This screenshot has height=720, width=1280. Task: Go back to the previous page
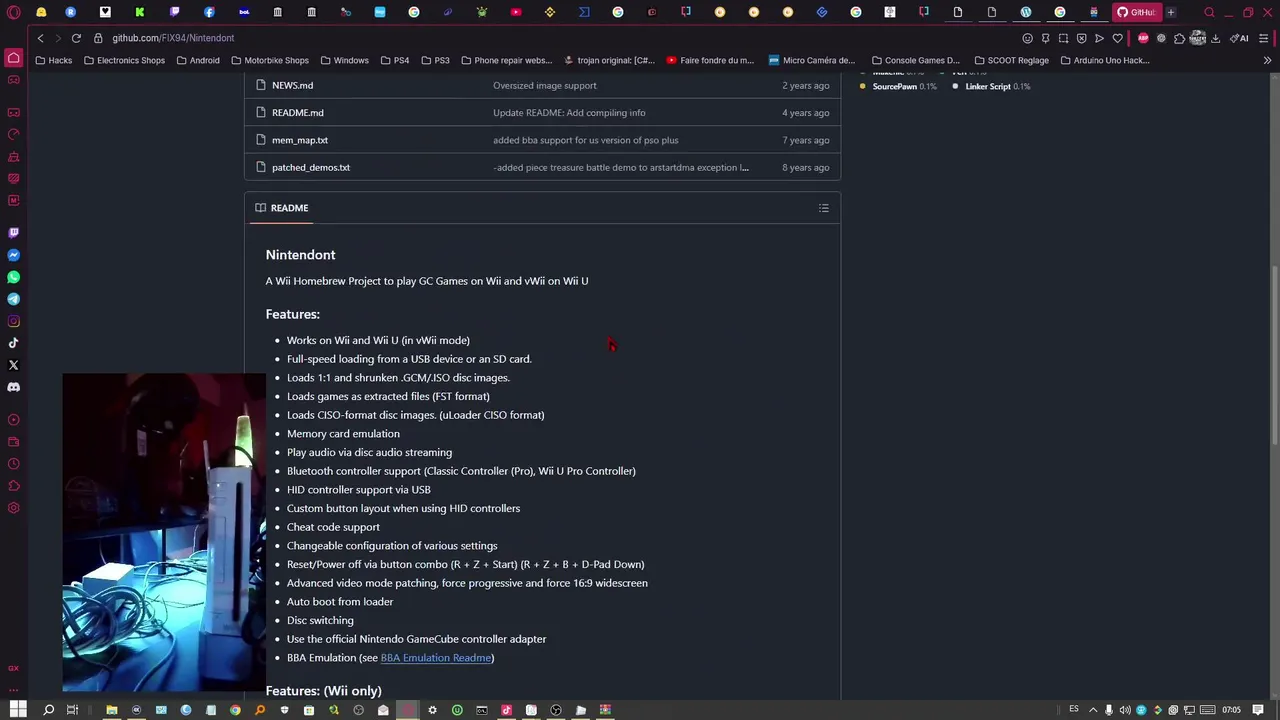point(40,38)
